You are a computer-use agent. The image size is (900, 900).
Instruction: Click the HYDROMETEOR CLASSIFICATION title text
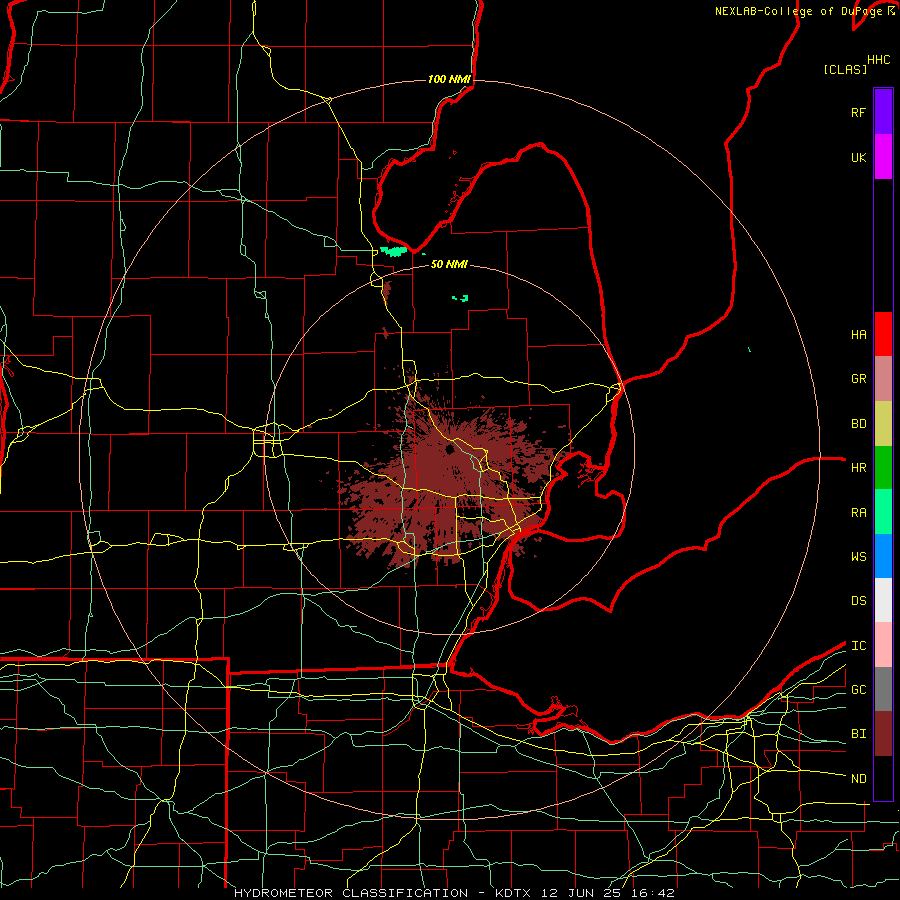[351, 893]
